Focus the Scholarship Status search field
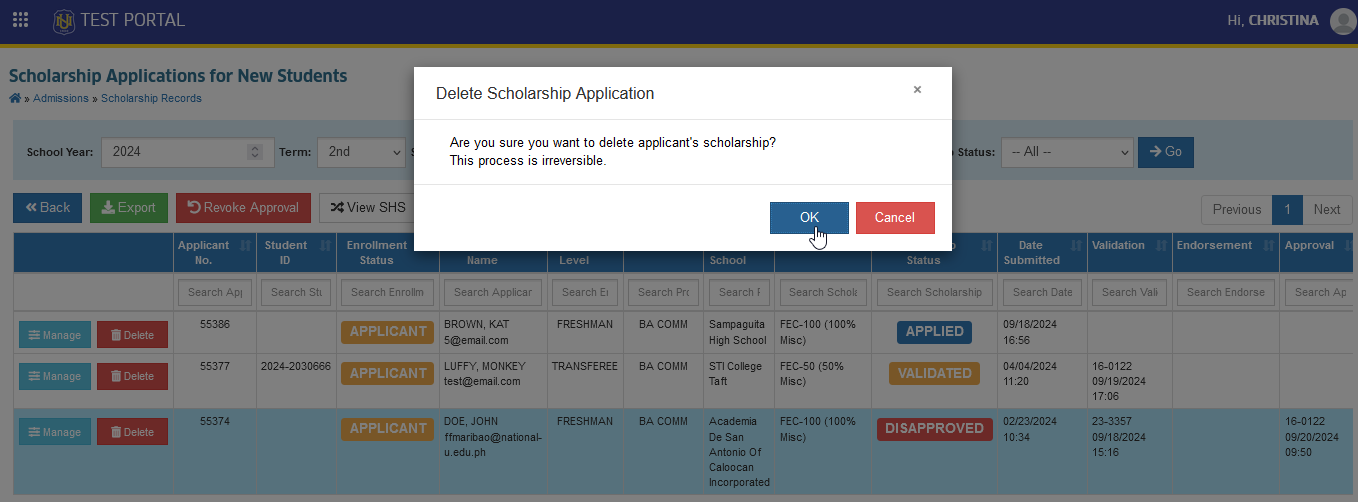This screenshot has height=502, width=1358. (934, 292)
